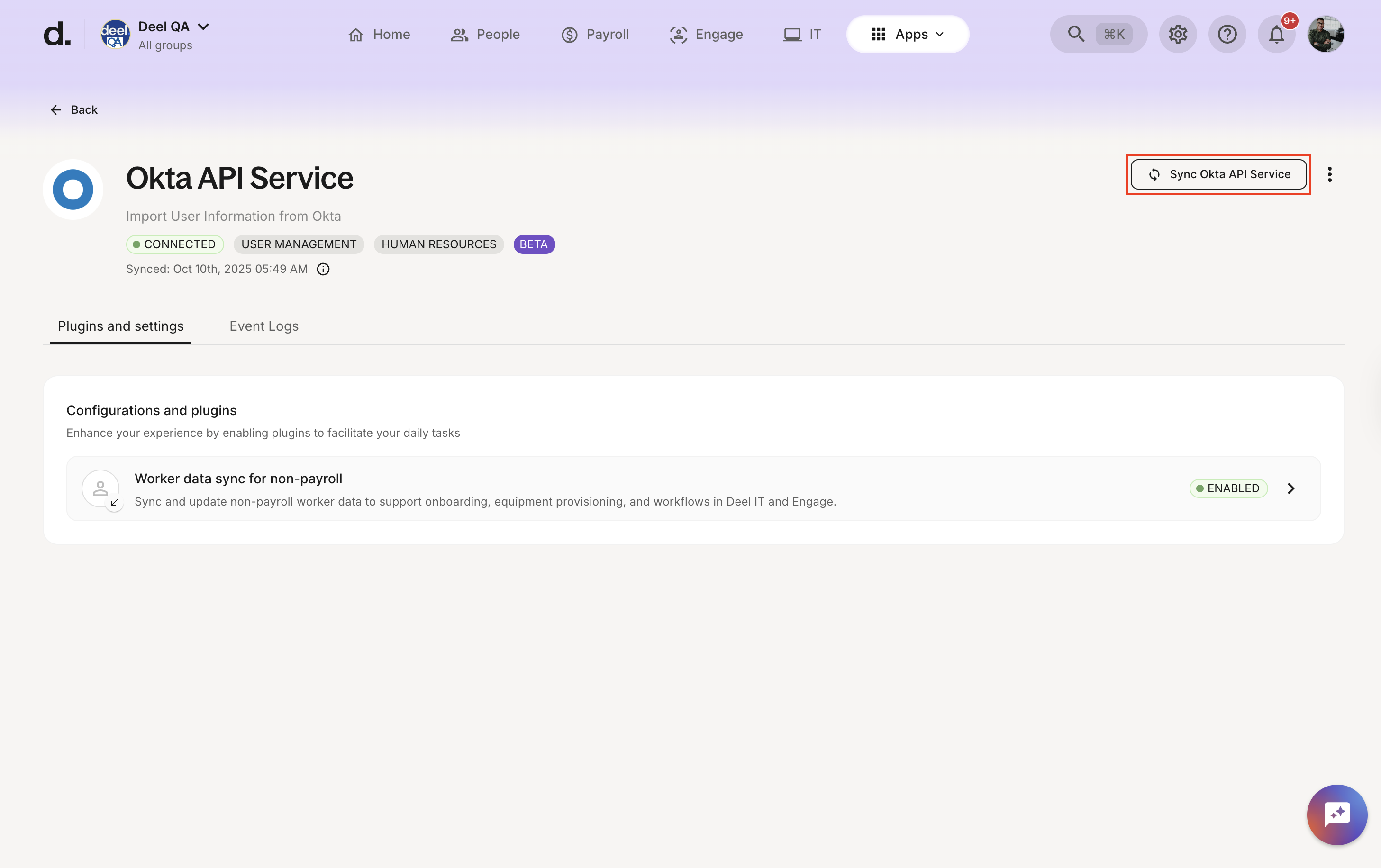Navigate to People in top menu
This screenshot has width=1381, height=868.
point(485,35)
